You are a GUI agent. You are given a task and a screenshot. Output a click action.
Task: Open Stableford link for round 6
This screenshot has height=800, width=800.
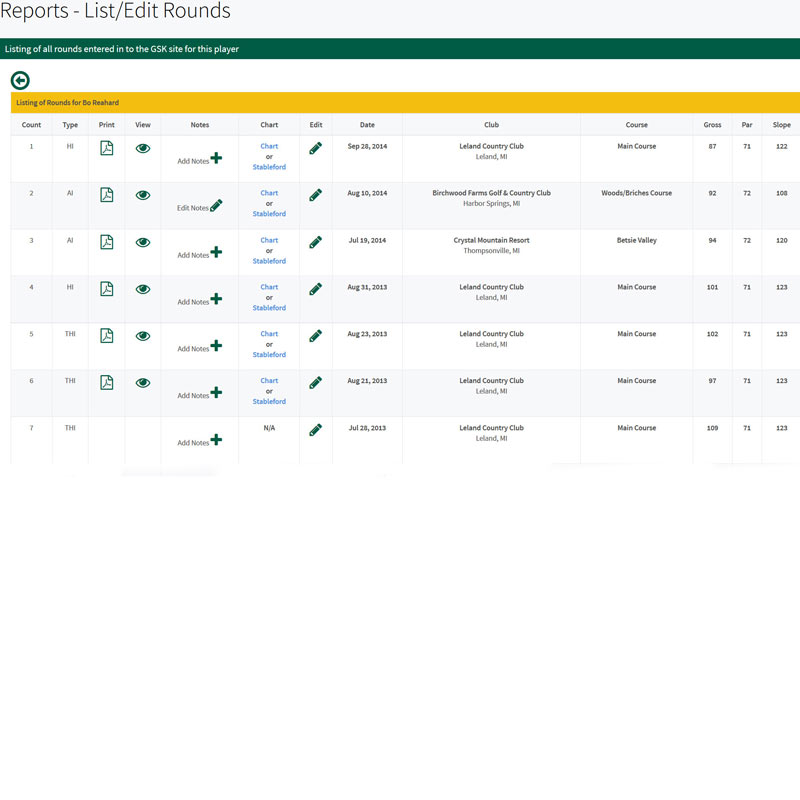(x=269, y=401)
